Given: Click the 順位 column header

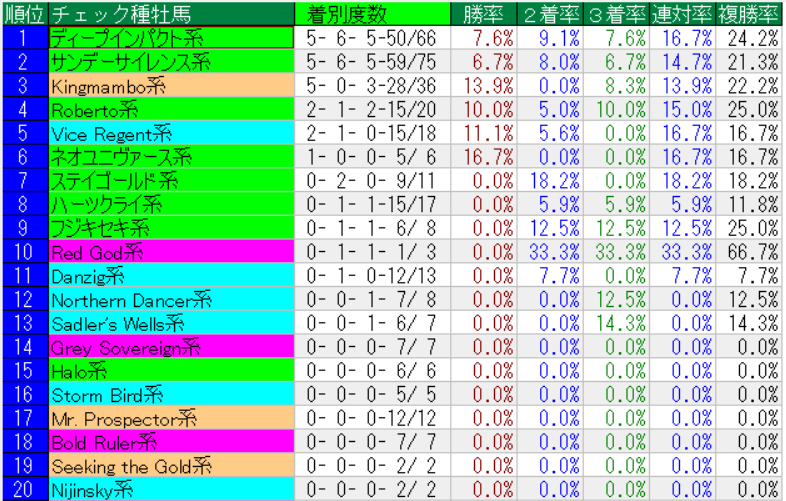Looking at the screenshot, I should click(x=23, y=14).
